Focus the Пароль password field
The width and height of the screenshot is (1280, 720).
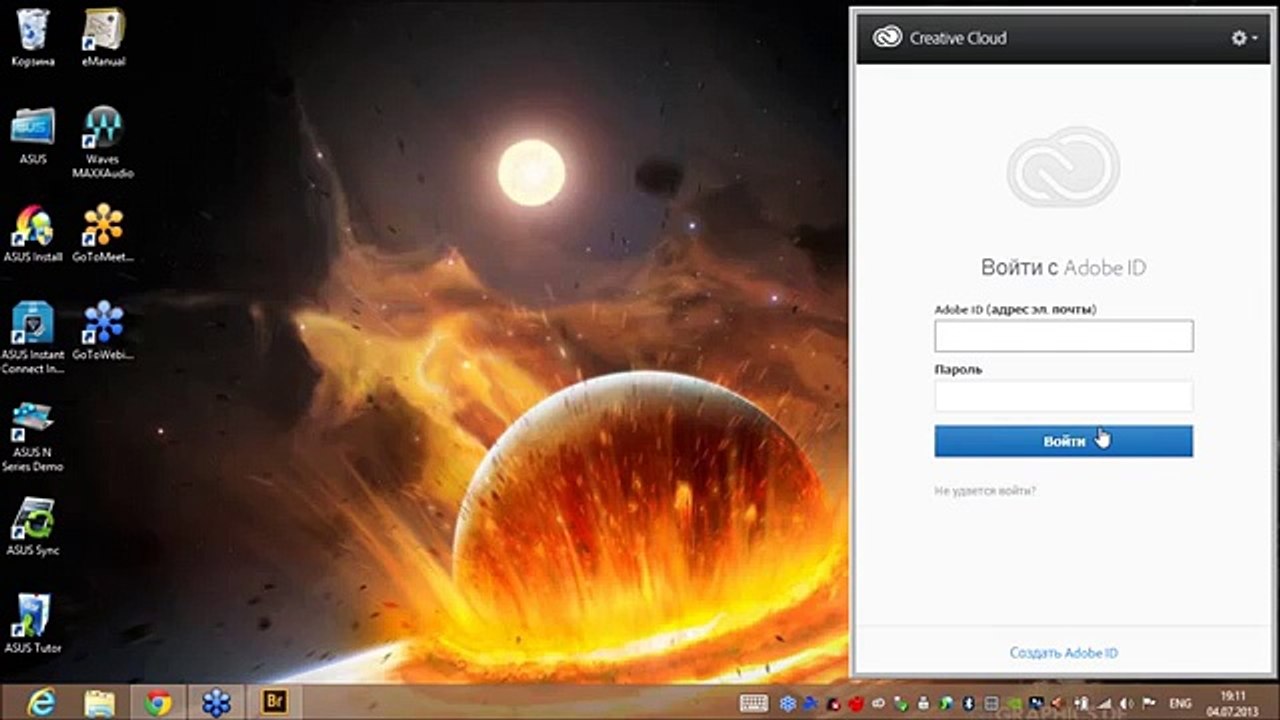[x=1063, y=395]
